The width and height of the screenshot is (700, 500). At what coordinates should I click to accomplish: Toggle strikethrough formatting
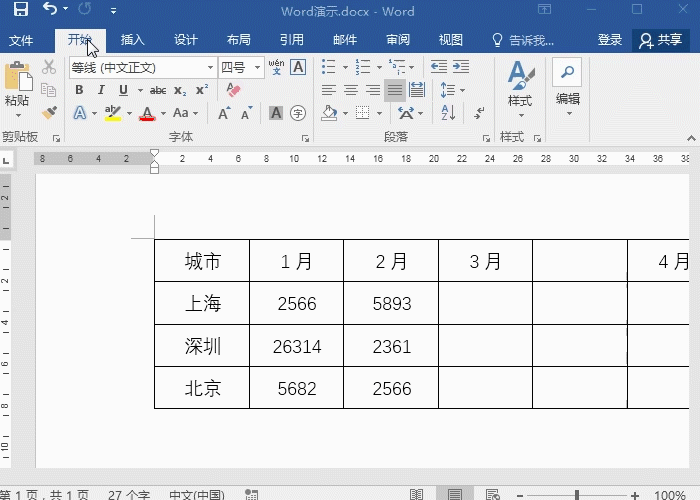(158, 90)
